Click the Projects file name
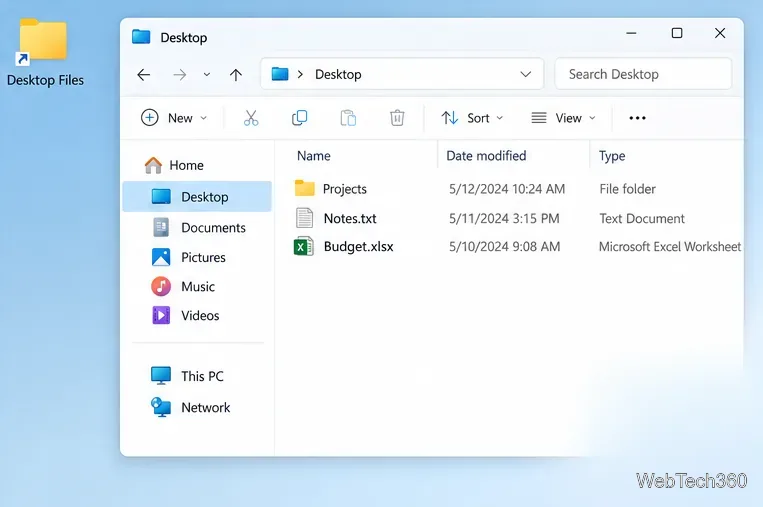This screenshot has width=763, height=507. (x=345, y=189)
